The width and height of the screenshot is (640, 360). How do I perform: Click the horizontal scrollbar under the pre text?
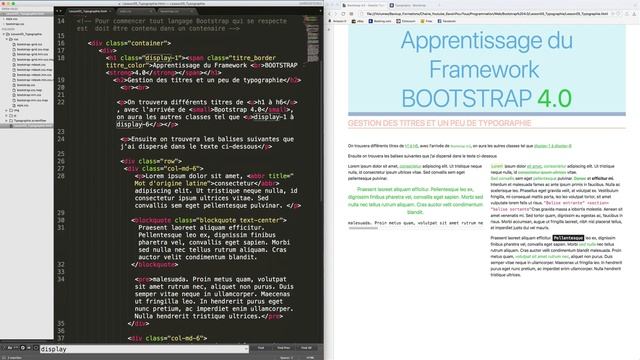pos(363,229)
